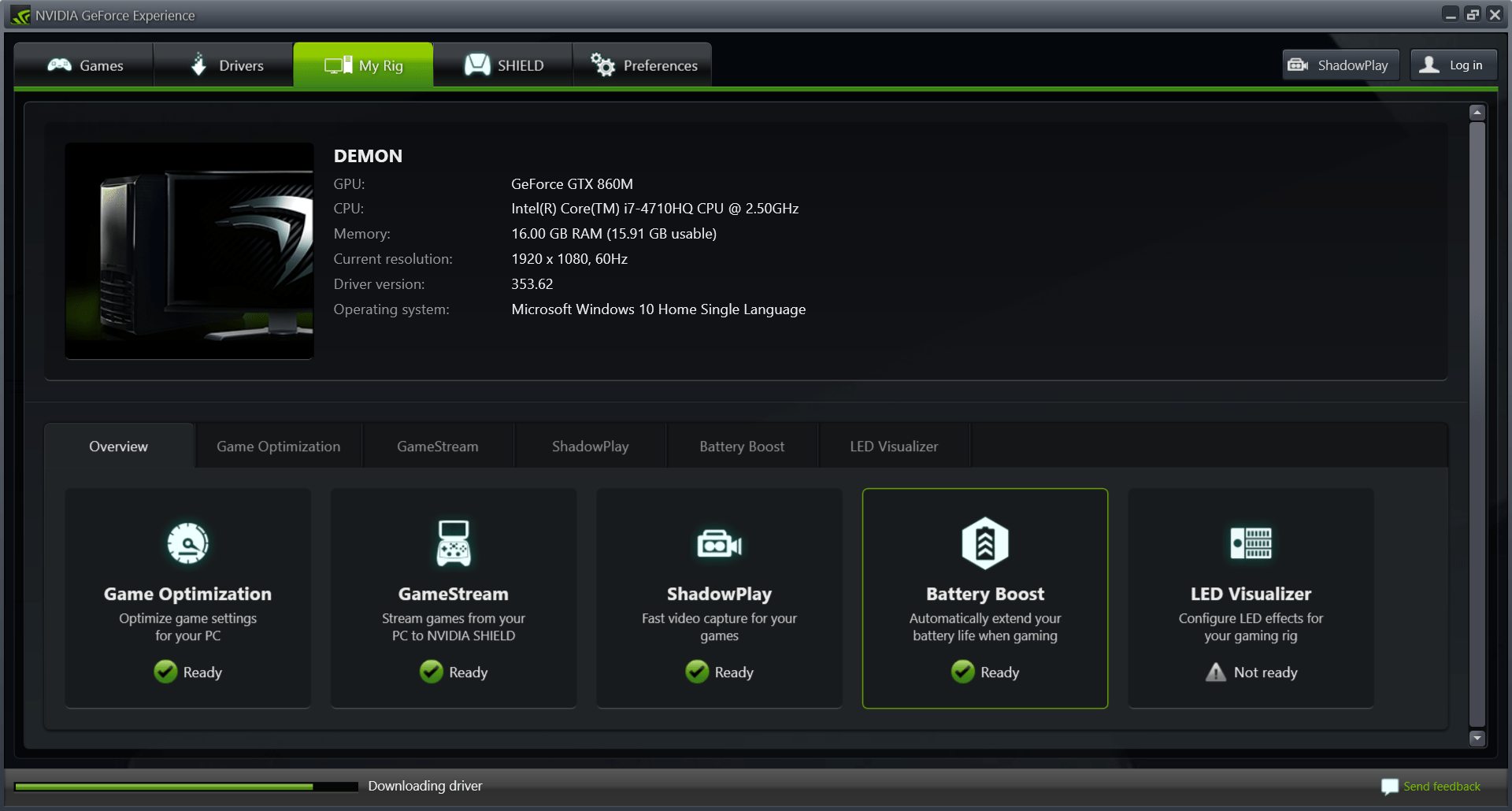This screenshot has width=1512, height=811.
Task: Open the GameStream sub-tab
Action: tap(438, 446)
